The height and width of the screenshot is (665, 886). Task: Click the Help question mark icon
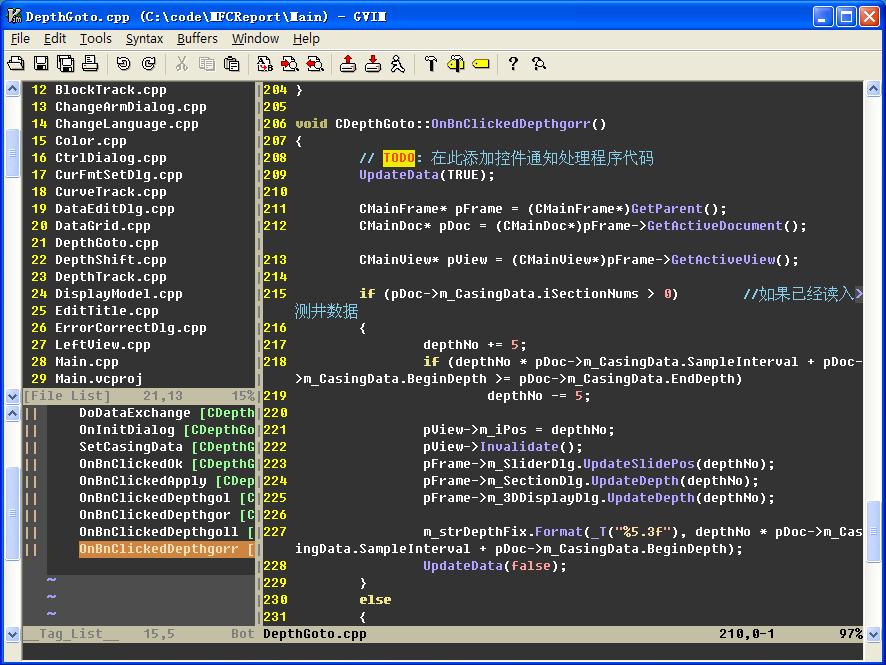513,64
